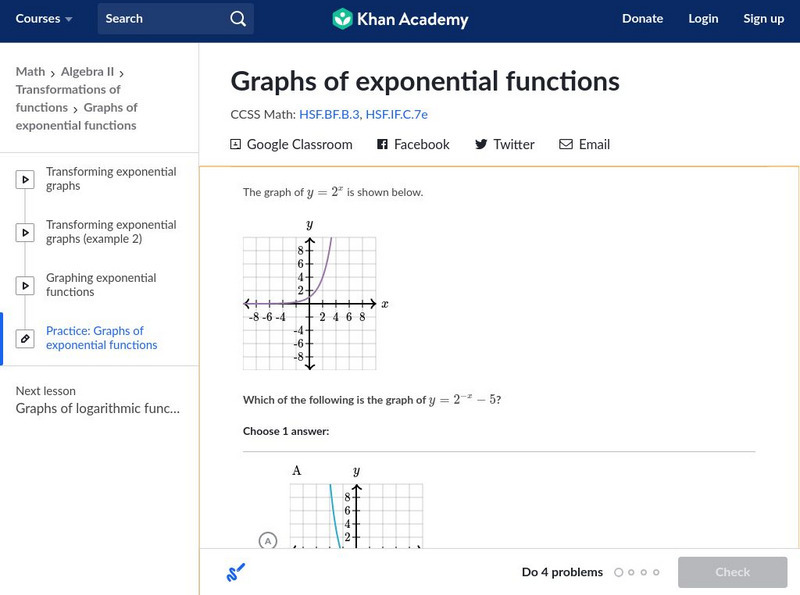The image size is (800, 595).
Task: Expand the Courses dropdown menu
Action: (x=44, y=19)
